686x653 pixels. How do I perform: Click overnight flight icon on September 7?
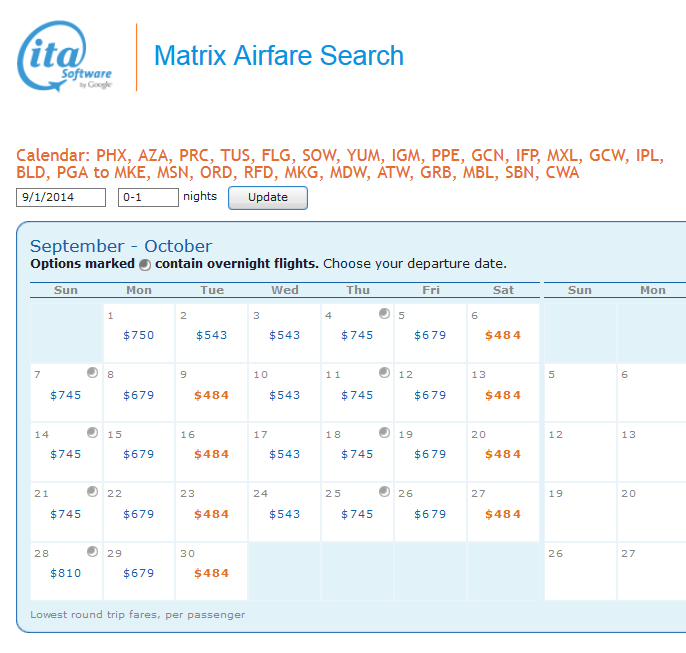point(93,373)
